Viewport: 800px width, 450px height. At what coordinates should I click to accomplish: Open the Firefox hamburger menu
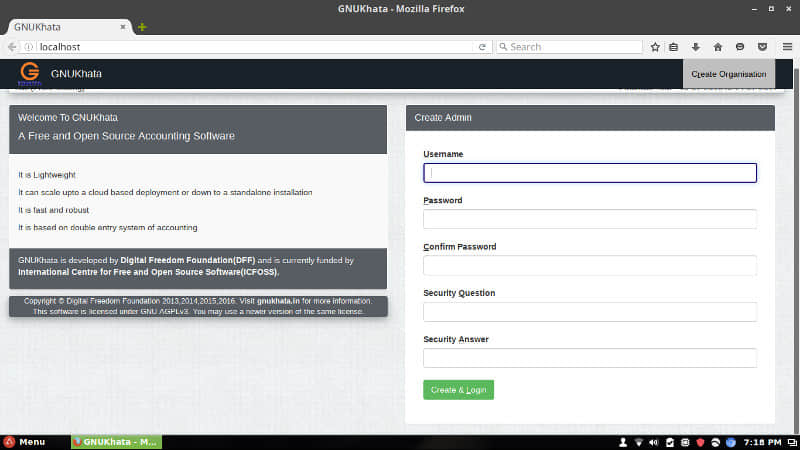[x=787, y=47]
